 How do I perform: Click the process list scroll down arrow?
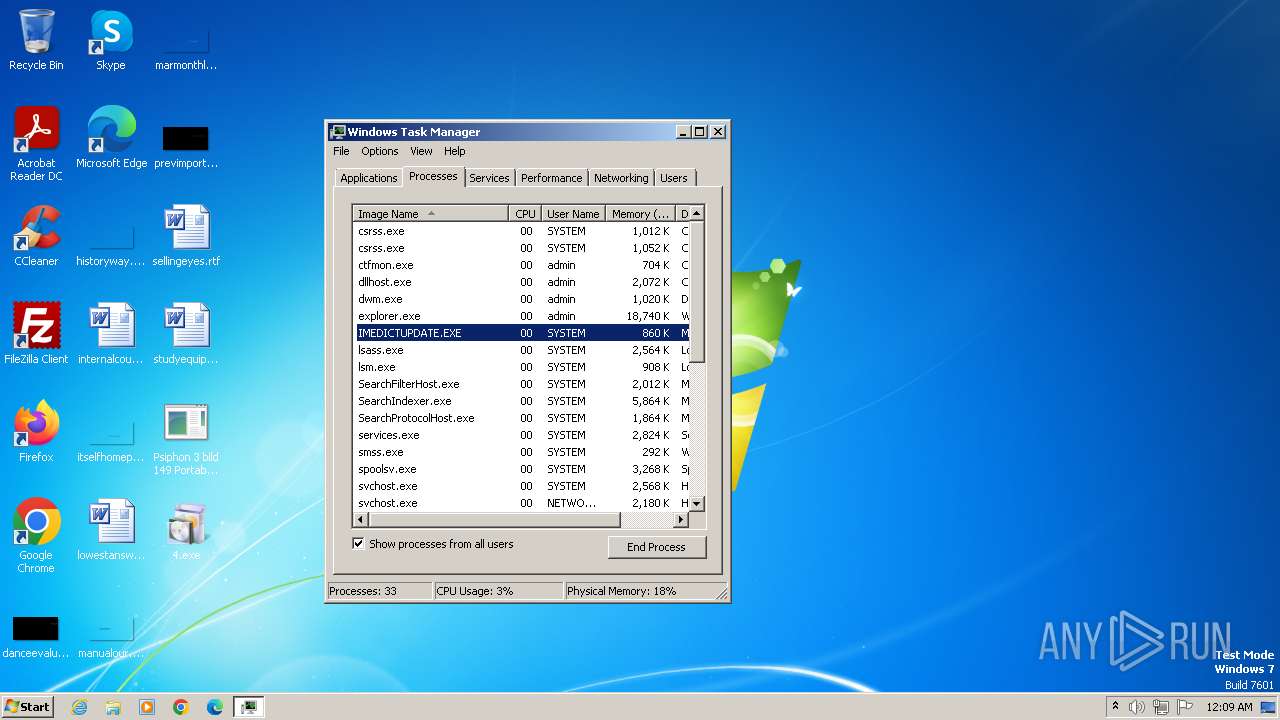click(697, 504)
